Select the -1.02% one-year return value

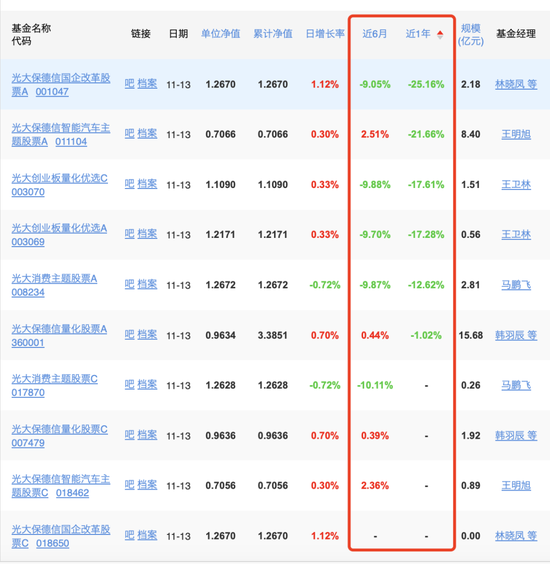[x=426, y=336]
